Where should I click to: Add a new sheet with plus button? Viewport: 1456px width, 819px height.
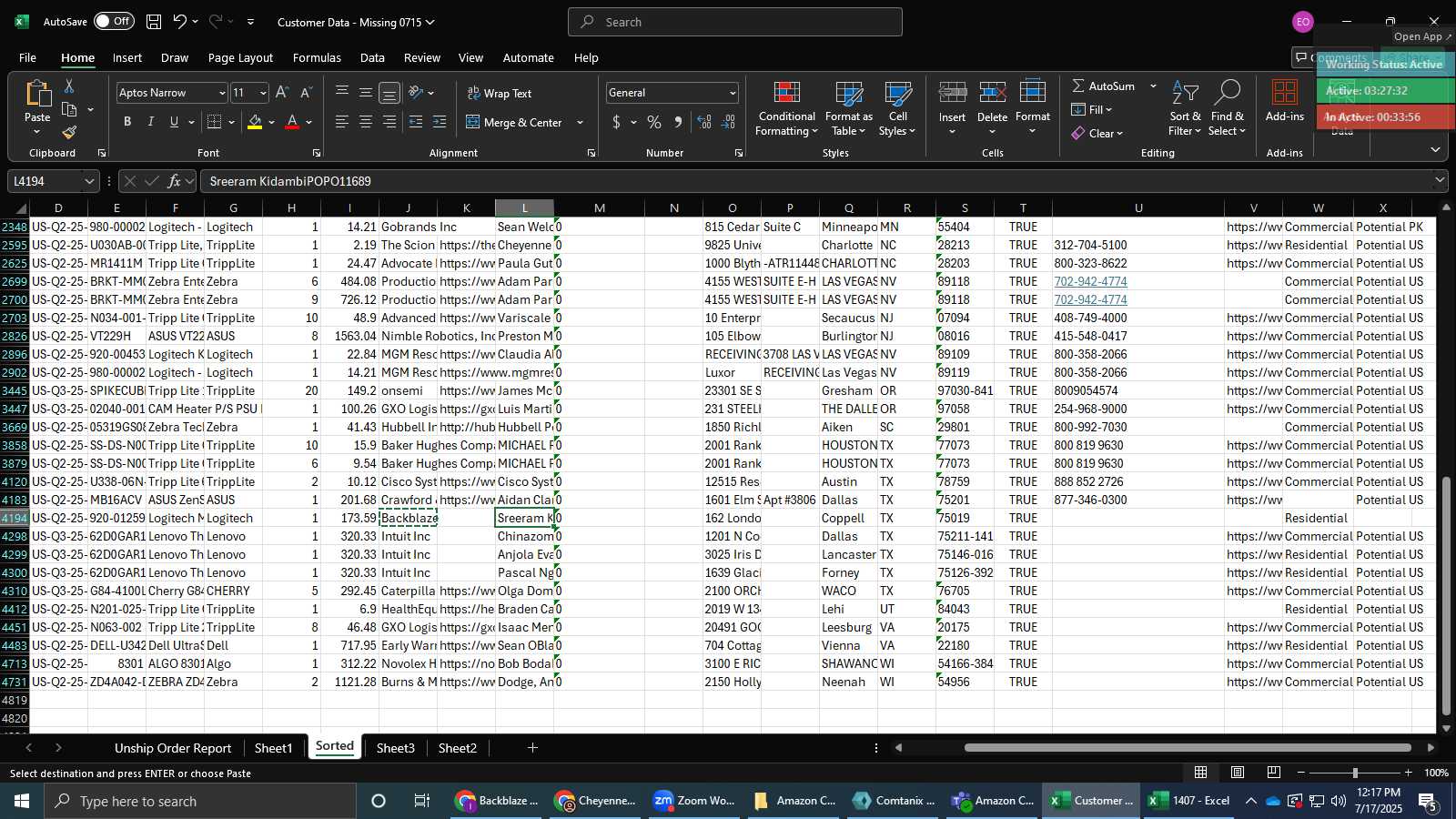[x=532, y=748]
